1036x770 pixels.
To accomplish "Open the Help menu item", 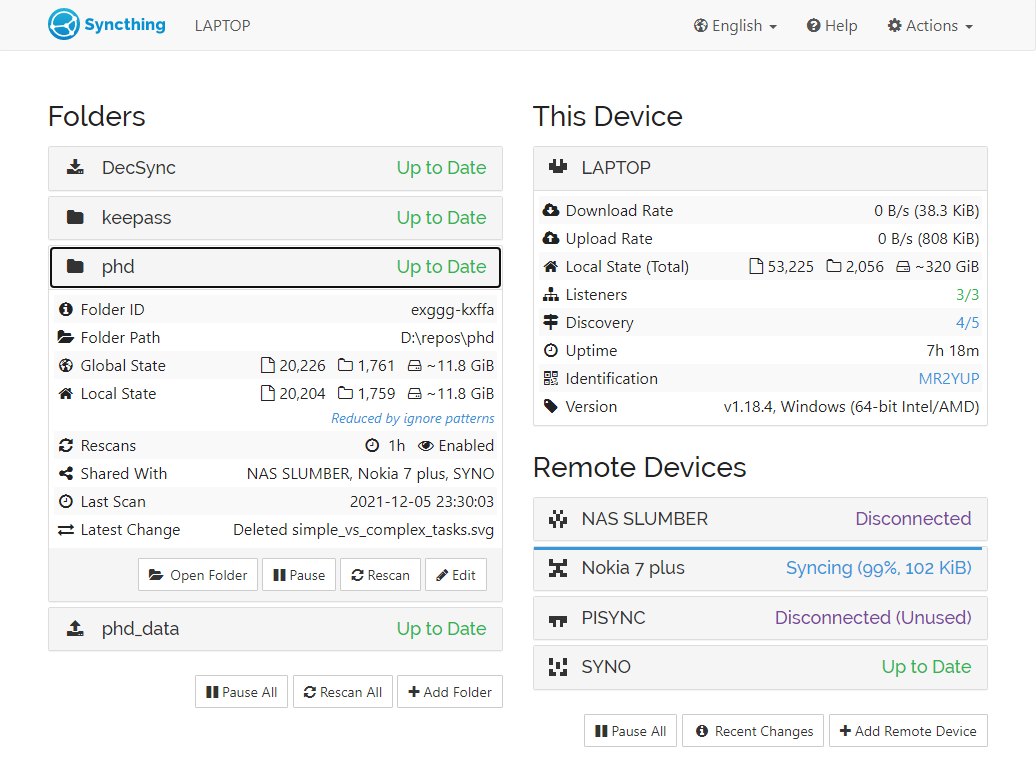I will 832,26.
